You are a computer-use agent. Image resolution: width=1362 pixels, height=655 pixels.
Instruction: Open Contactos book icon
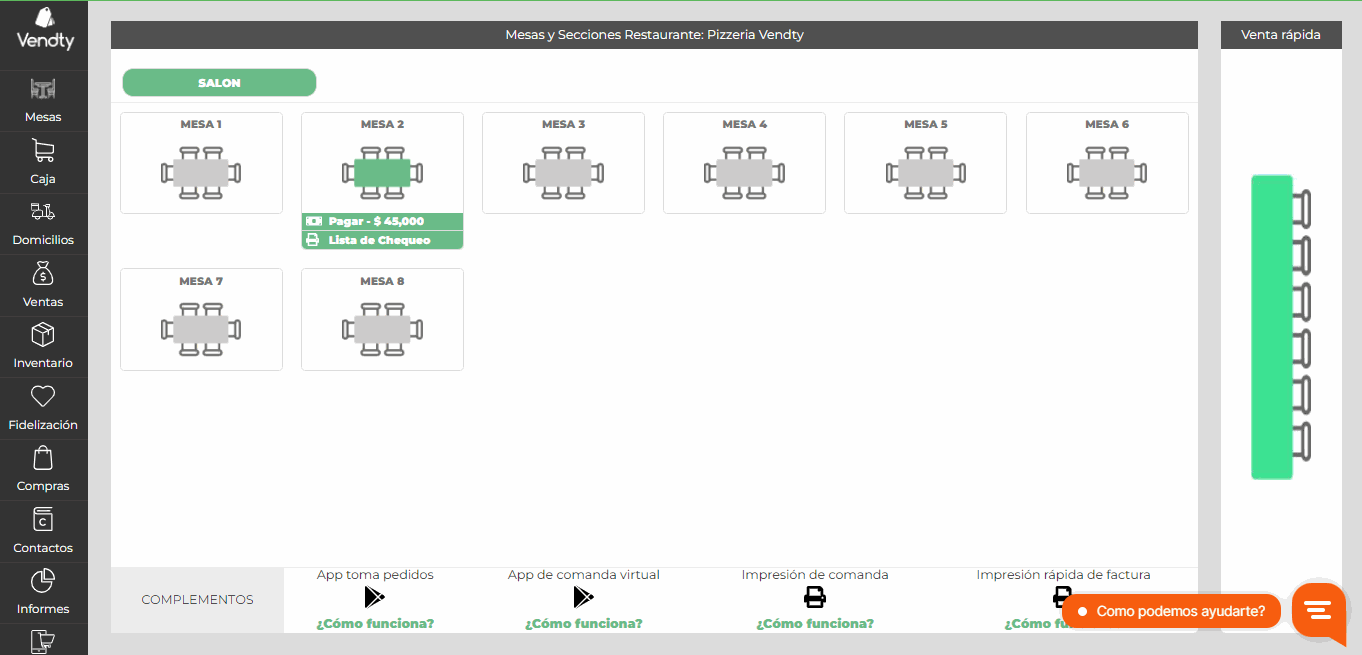click(x=43, y=519)
